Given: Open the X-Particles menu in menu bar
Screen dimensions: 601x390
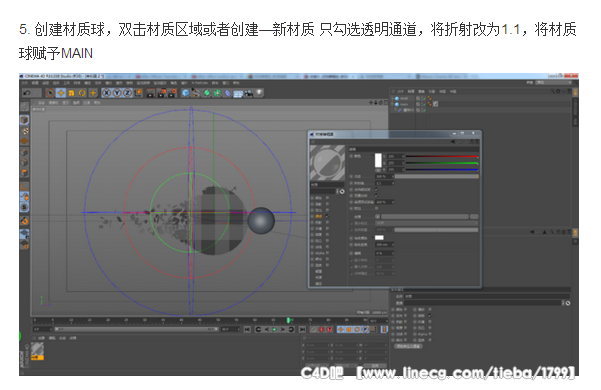Looking at the screenshot, I should click(199, 83).
